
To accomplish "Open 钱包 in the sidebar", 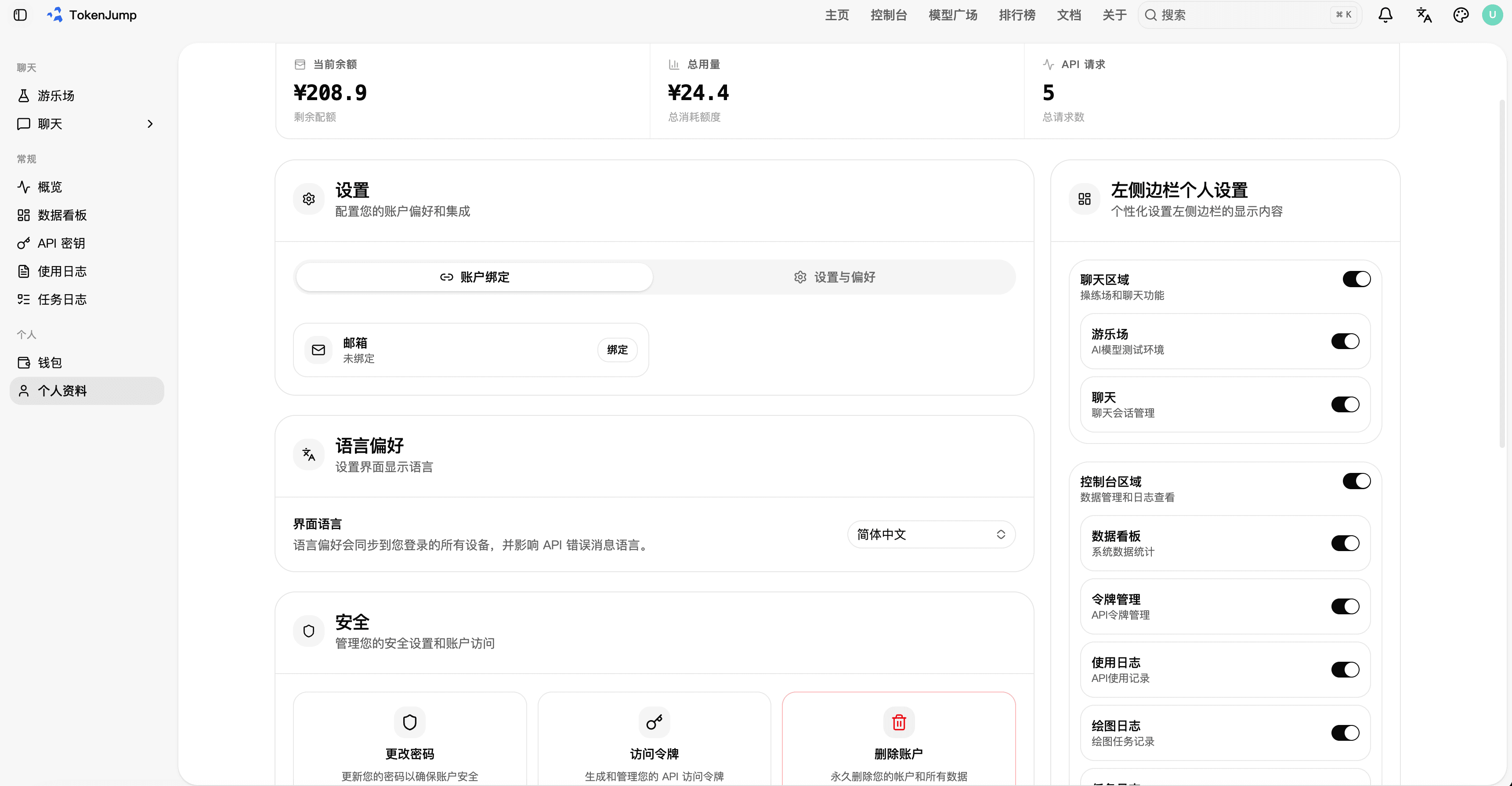I will tap(87, 363).
